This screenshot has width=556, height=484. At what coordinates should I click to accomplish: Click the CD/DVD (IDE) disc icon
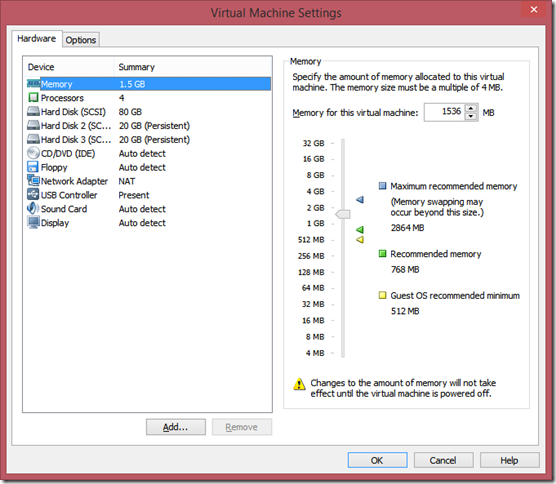click(33, 153)
